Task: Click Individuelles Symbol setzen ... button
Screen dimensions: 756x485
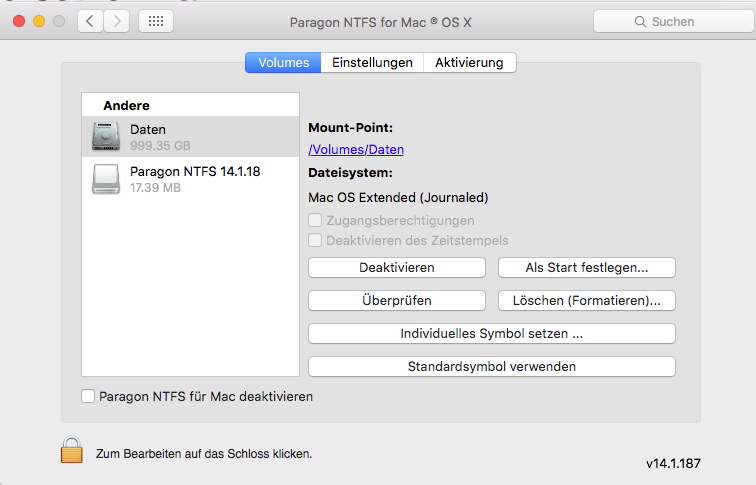Action: pos(492,334)
